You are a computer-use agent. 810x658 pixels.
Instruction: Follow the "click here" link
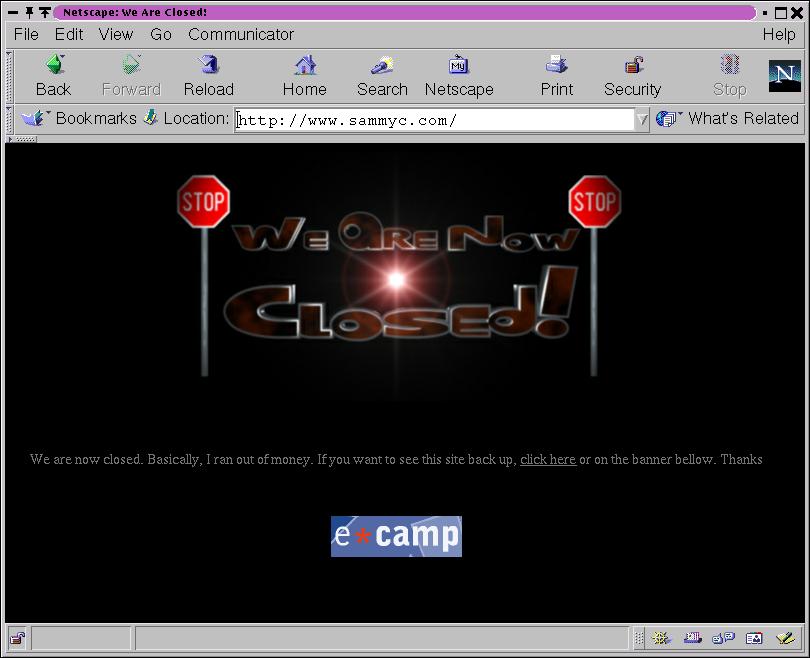pos(547,460)
